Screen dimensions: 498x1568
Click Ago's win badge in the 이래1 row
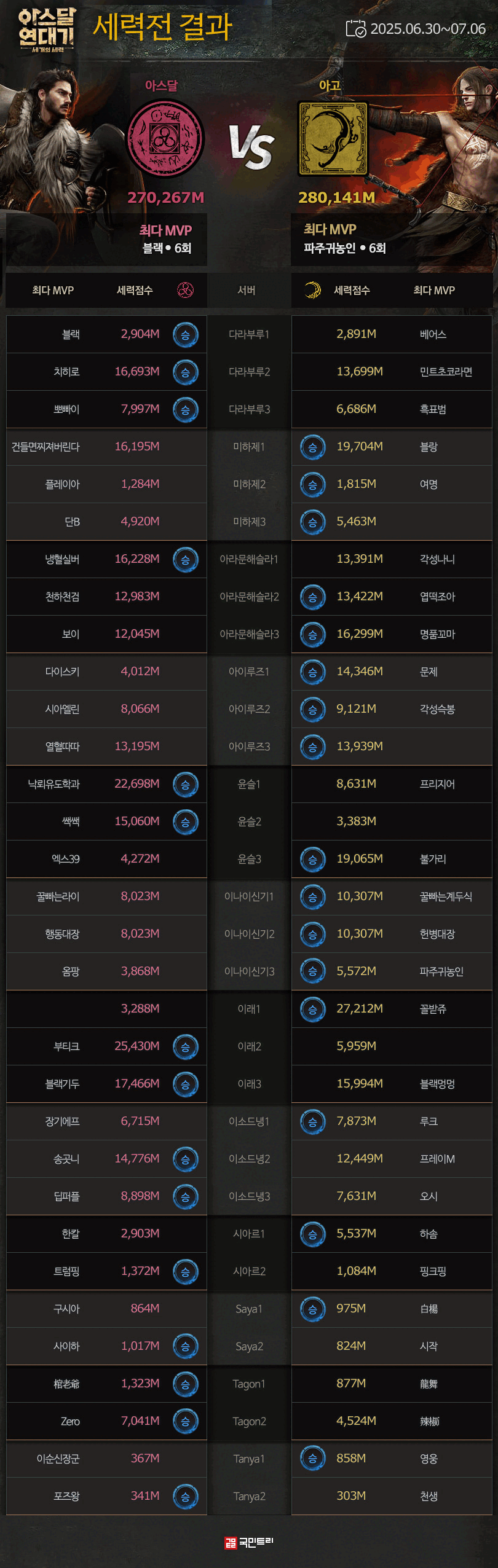click(x=312, y=1009)
